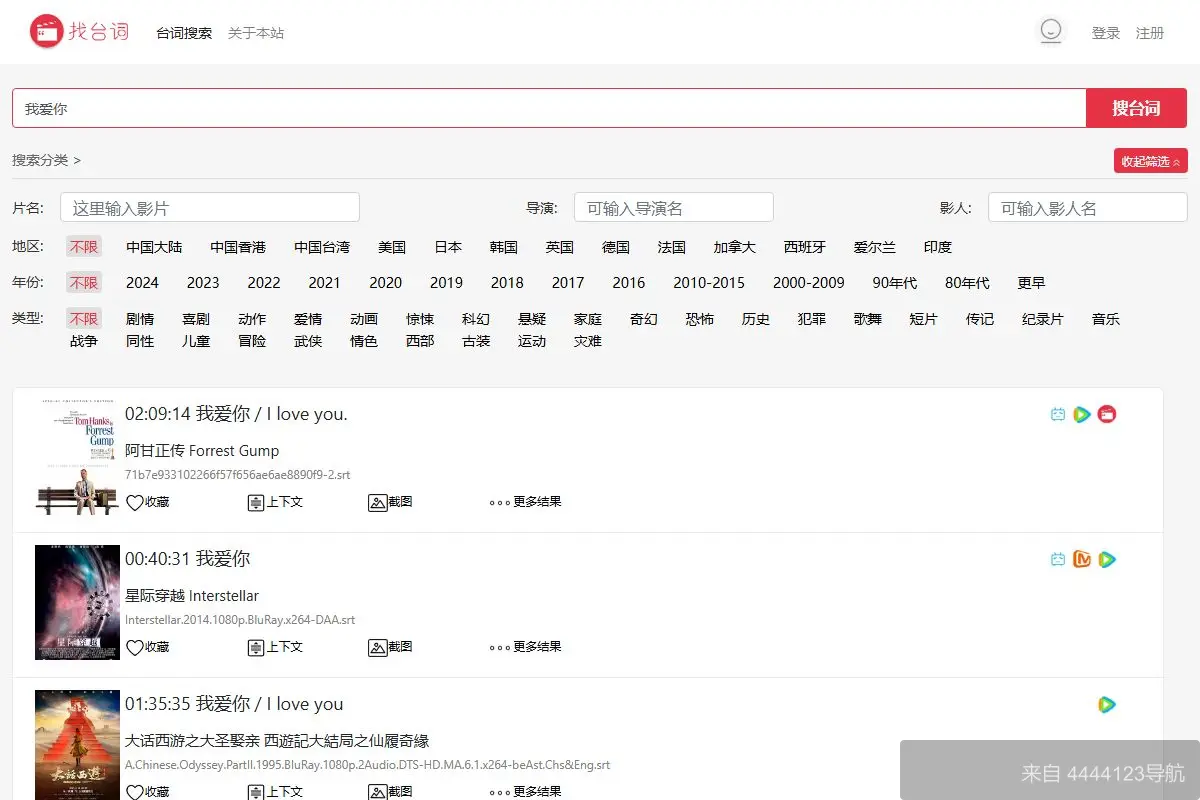The height and width of the screenshot is (800, 1200).
Task: Click the 大话西游 poster thumbnail
Action: (x=77, y=745)
